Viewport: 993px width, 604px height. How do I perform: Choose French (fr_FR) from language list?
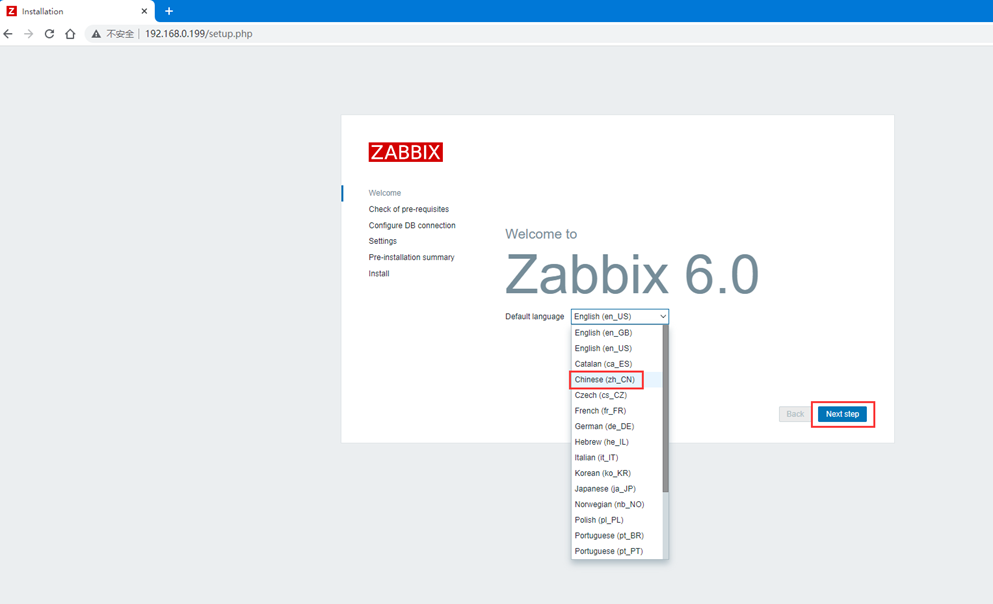point(616,411)
